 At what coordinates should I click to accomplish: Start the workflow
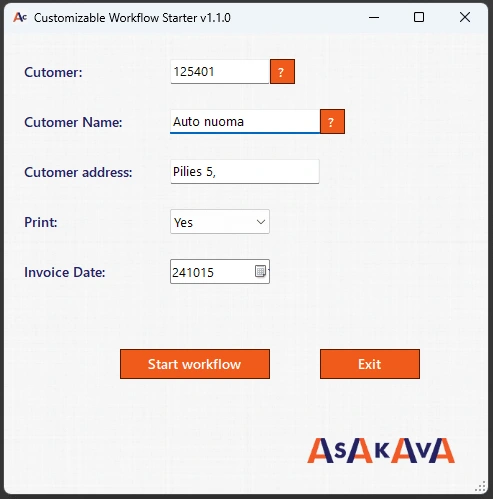195,364
